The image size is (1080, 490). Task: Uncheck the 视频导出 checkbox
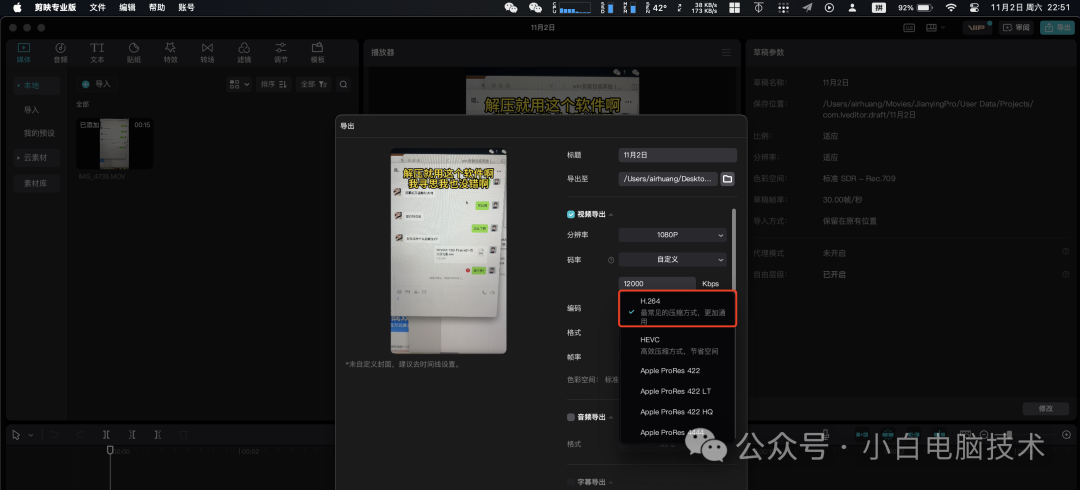(571, 214)
